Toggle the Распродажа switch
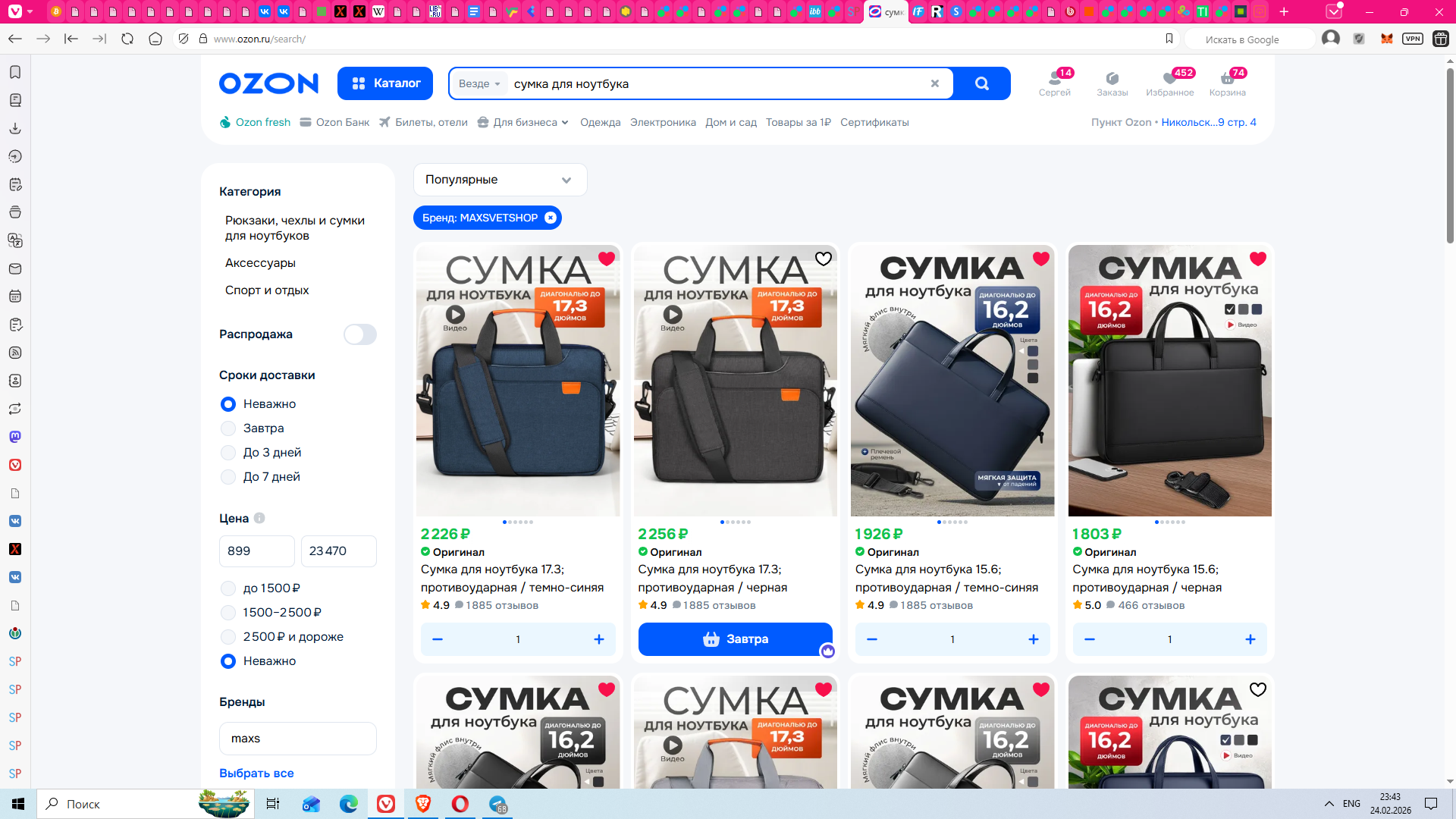The height and width of the screenshot is (819, 1456). (x=360, y=334)
